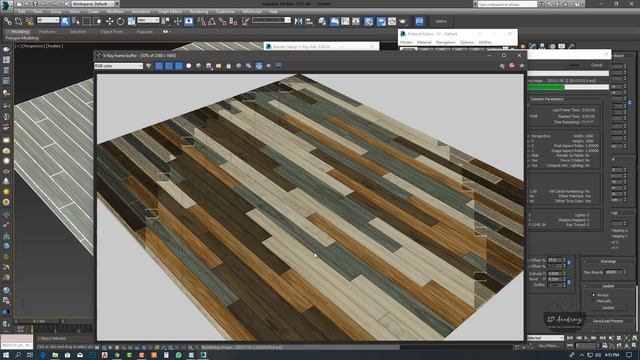Cancel the rendering in progress dialog
The width and height of the screenshot is (640, 360).
[x=597, y=65]
